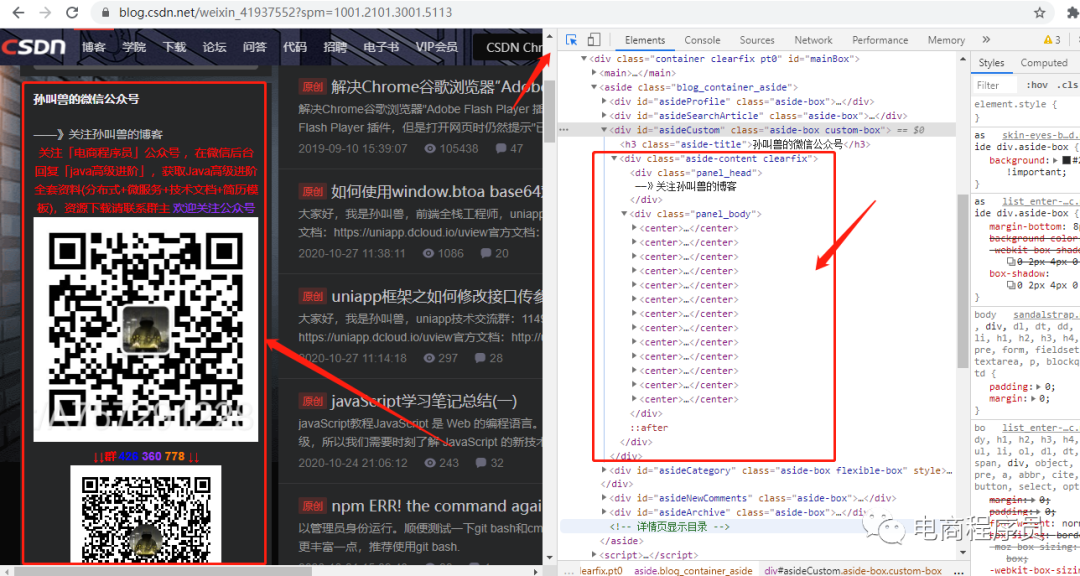Open 博客 in CSDN navigation

[x=94, y=47]
